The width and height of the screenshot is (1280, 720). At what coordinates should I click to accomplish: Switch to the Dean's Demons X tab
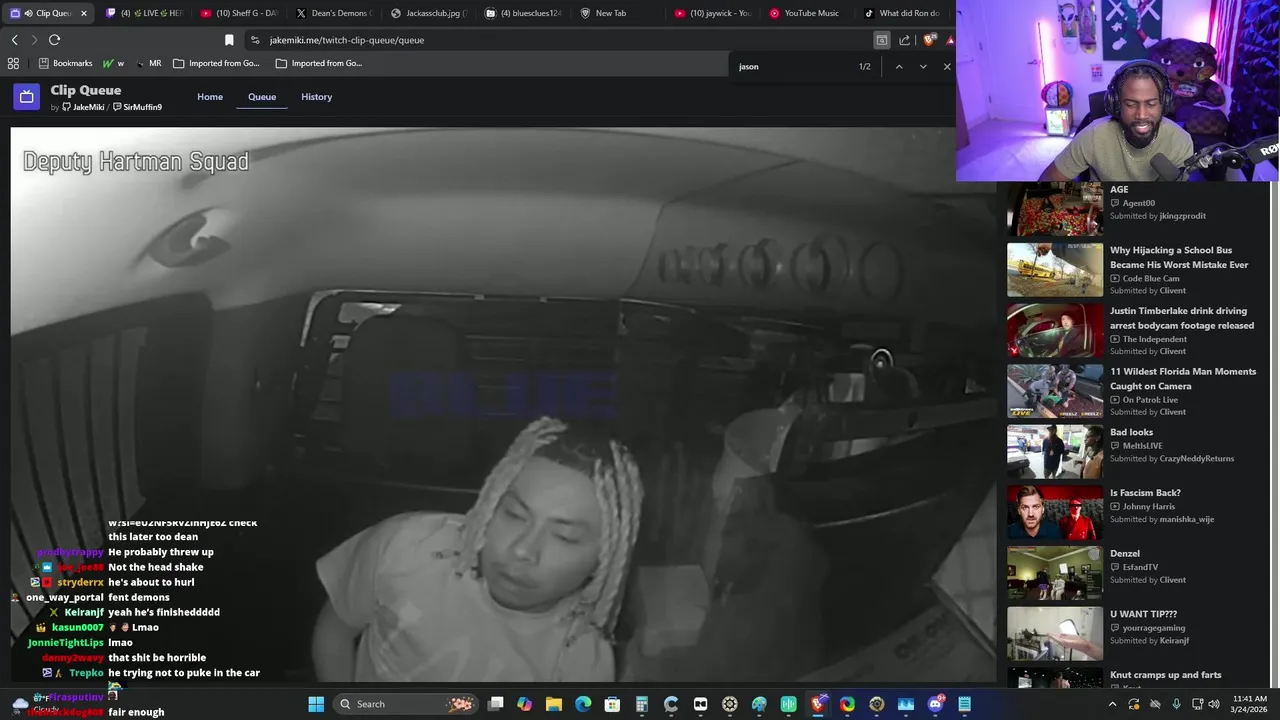pyautogui.click(x=335, y=13)
